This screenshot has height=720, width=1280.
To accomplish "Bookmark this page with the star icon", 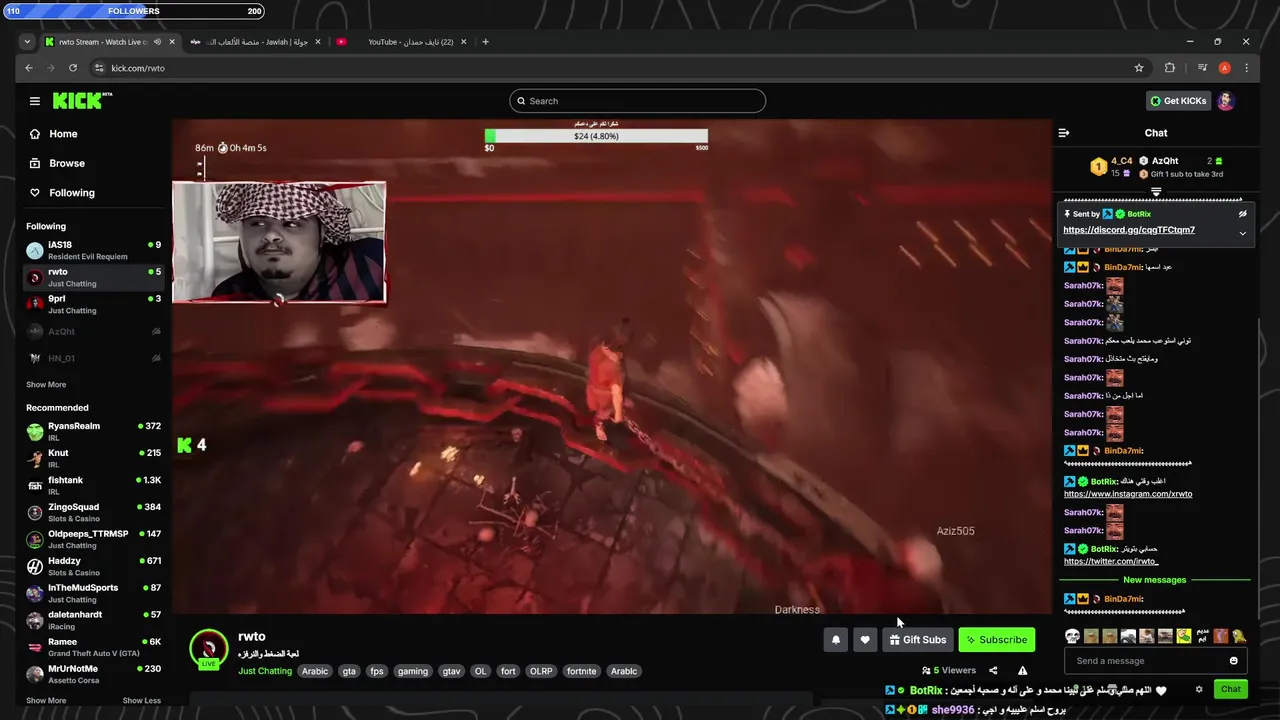I will click(1139, 68).
